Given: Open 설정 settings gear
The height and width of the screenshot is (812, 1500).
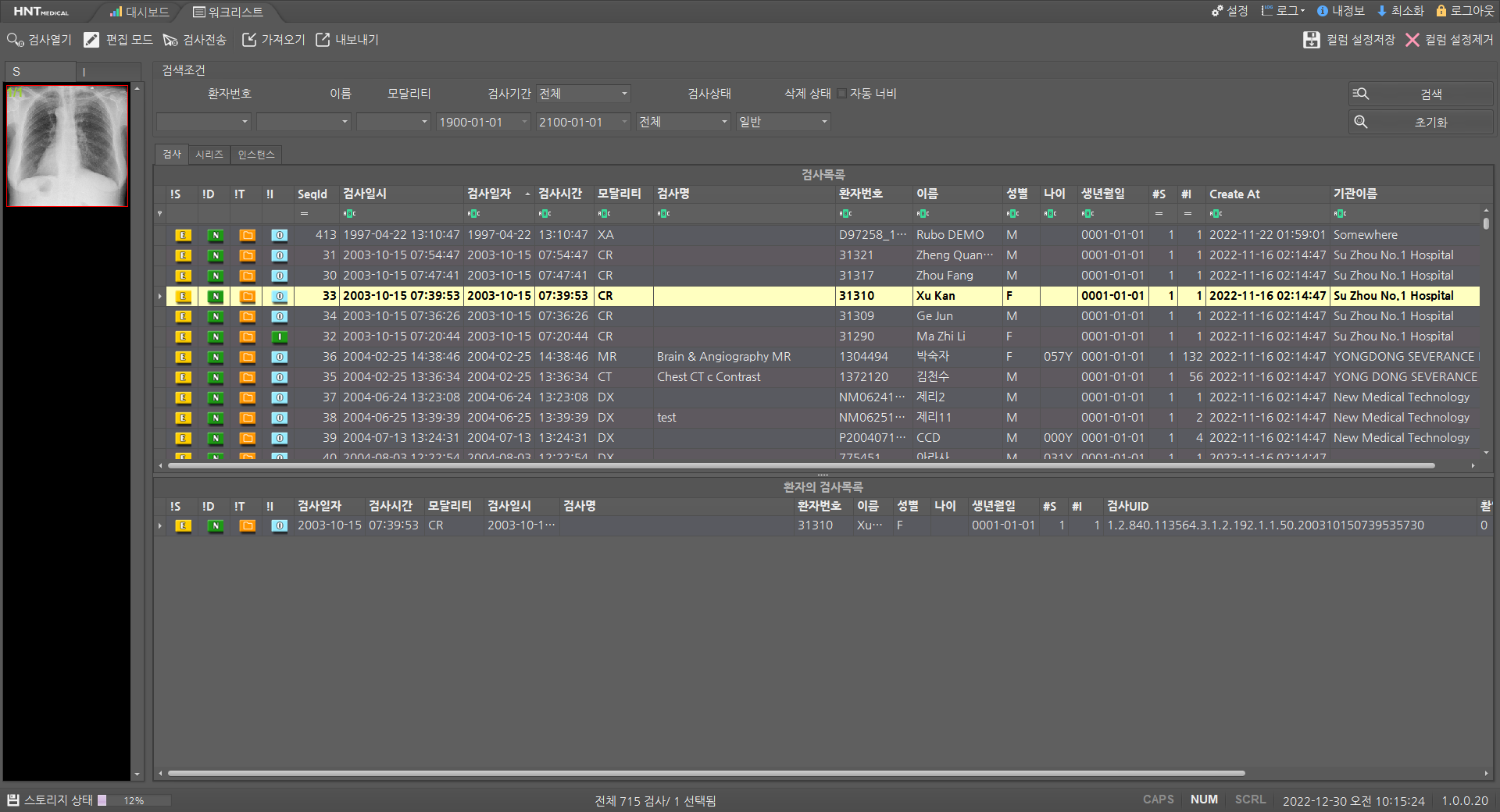Looking at the screenshot, I should coord(1230,11).
